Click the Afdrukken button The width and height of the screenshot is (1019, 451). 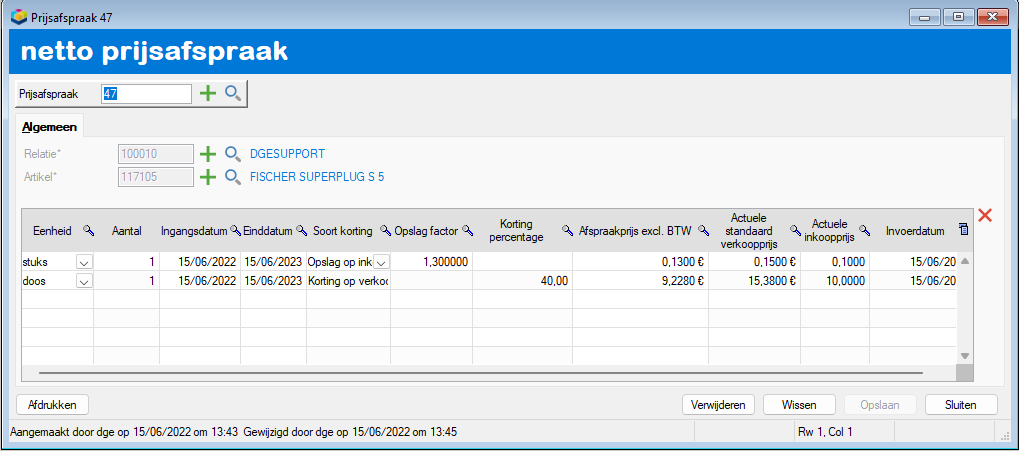[x=52, y=405]
